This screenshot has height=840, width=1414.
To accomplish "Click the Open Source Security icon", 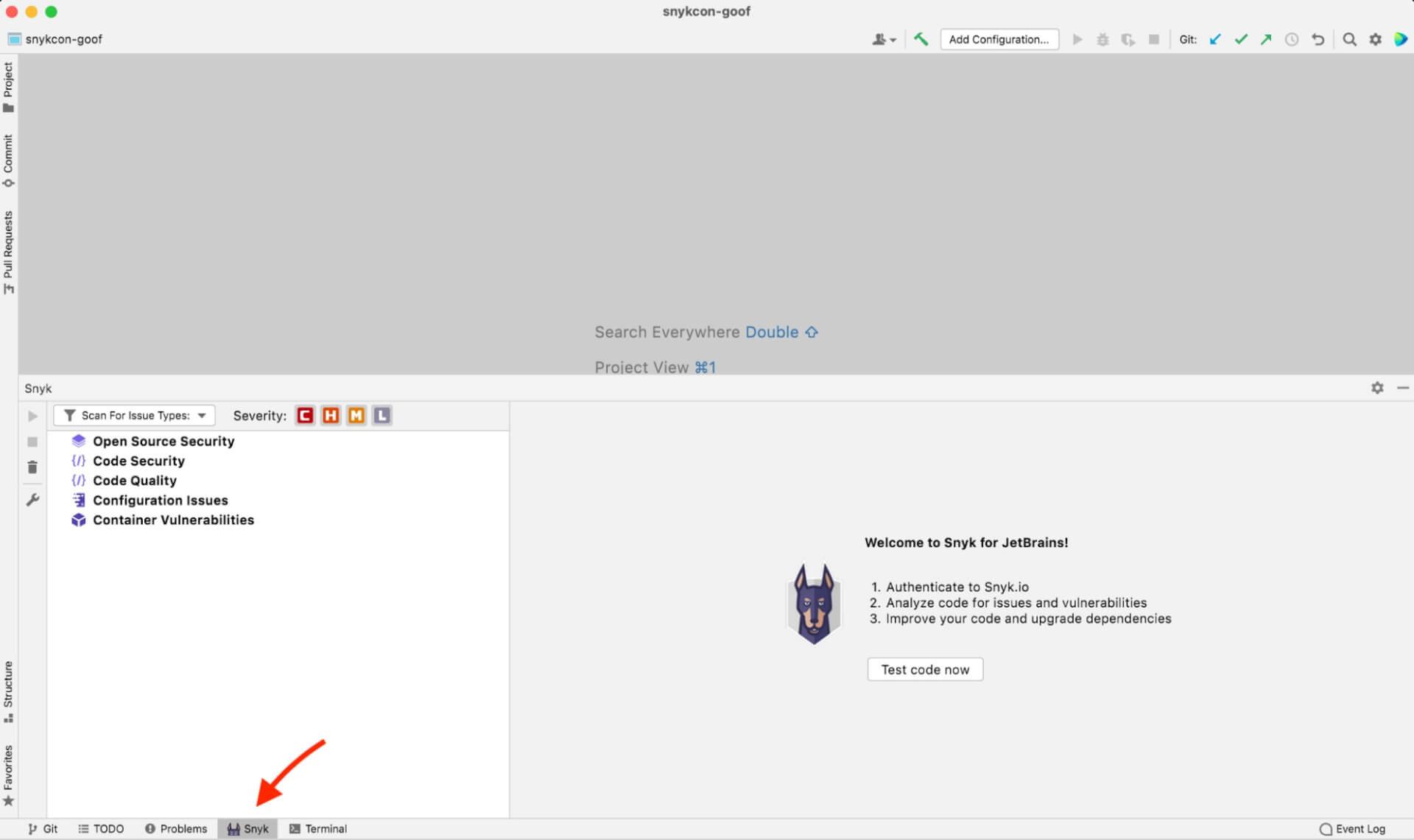I will click(x=79, y=441).
